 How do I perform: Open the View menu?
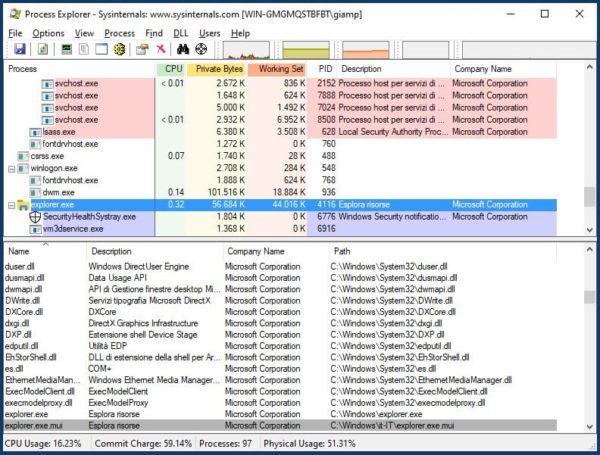click(84, 33)
